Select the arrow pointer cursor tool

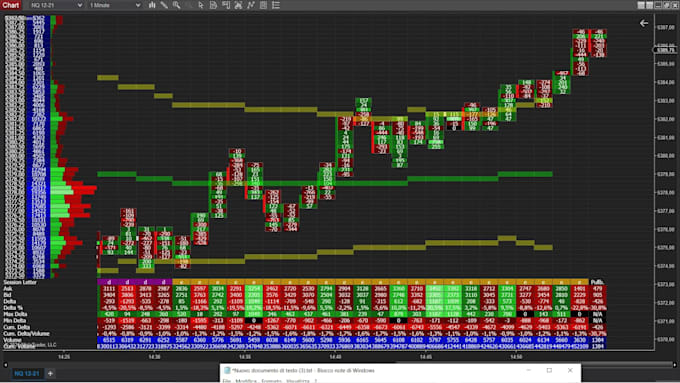[201, 5]
